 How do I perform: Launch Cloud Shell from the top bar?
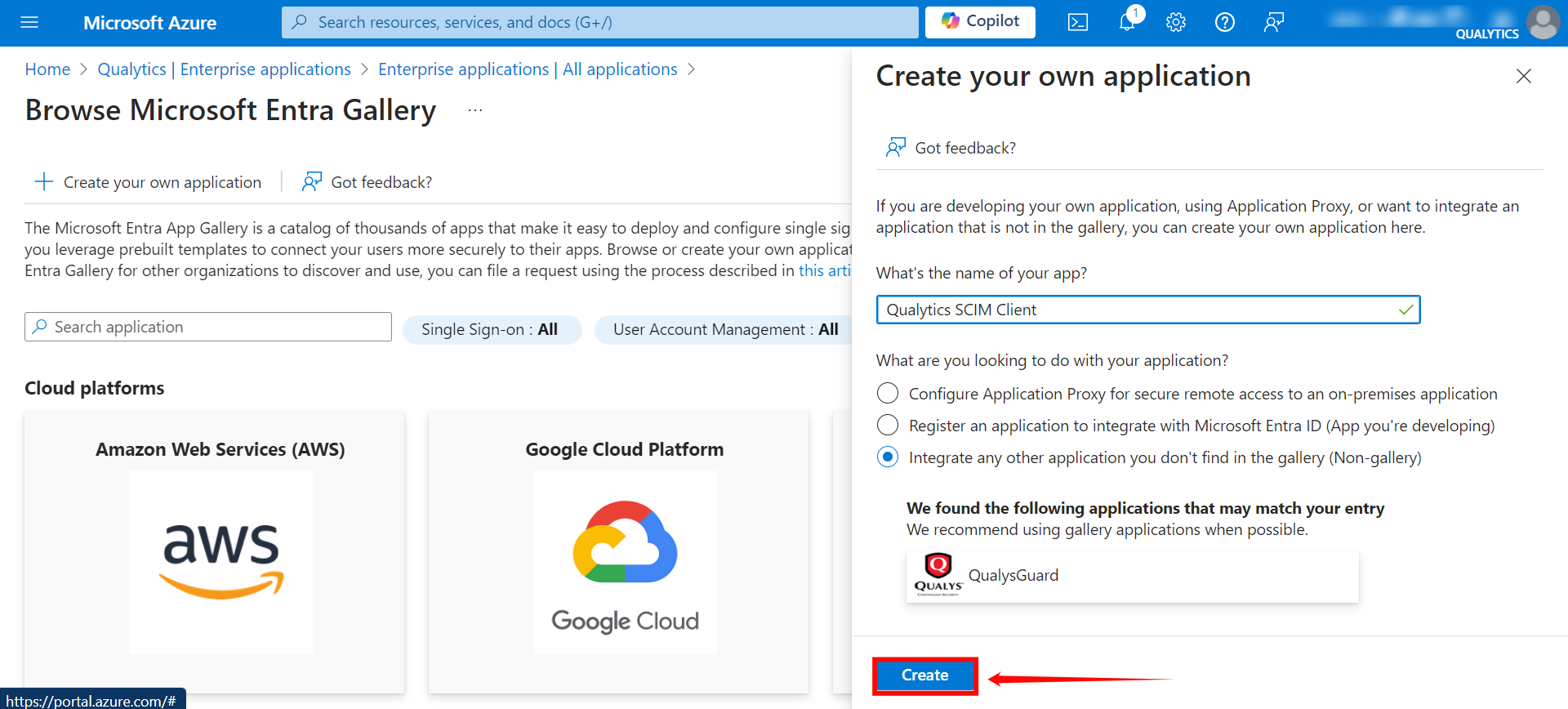1077,23
